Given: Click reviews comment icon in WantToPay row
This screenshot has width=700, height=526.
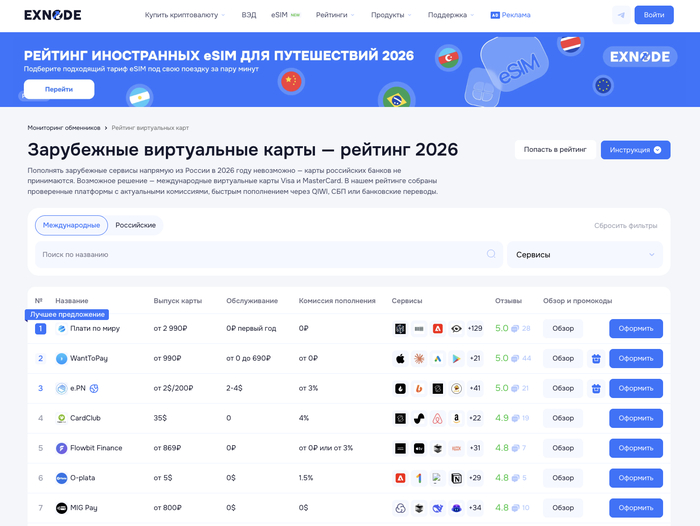Looking at the screenshot, I should pyautogui.click(x=515, y=359).
